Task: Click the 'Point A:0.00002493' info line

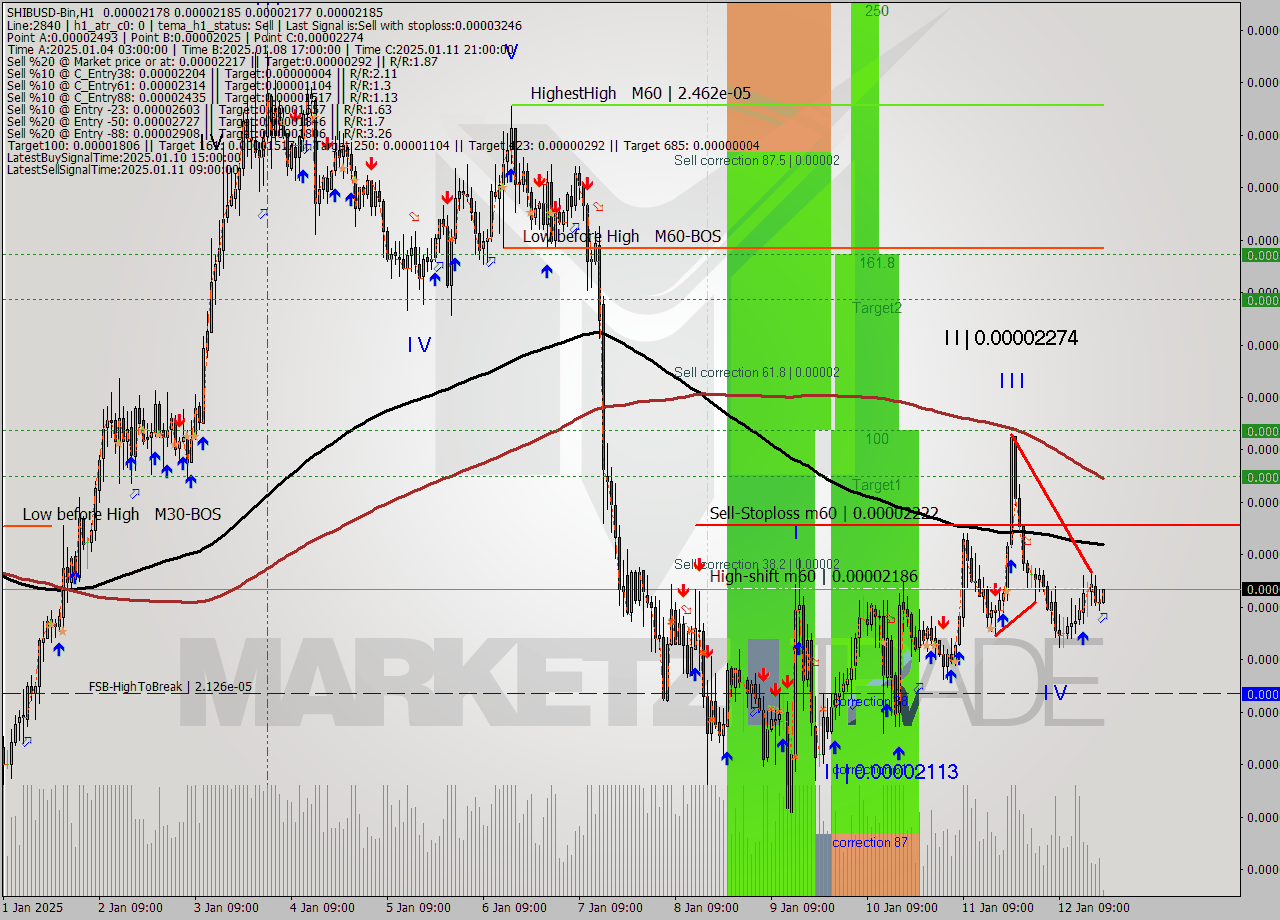Action: 185,38
